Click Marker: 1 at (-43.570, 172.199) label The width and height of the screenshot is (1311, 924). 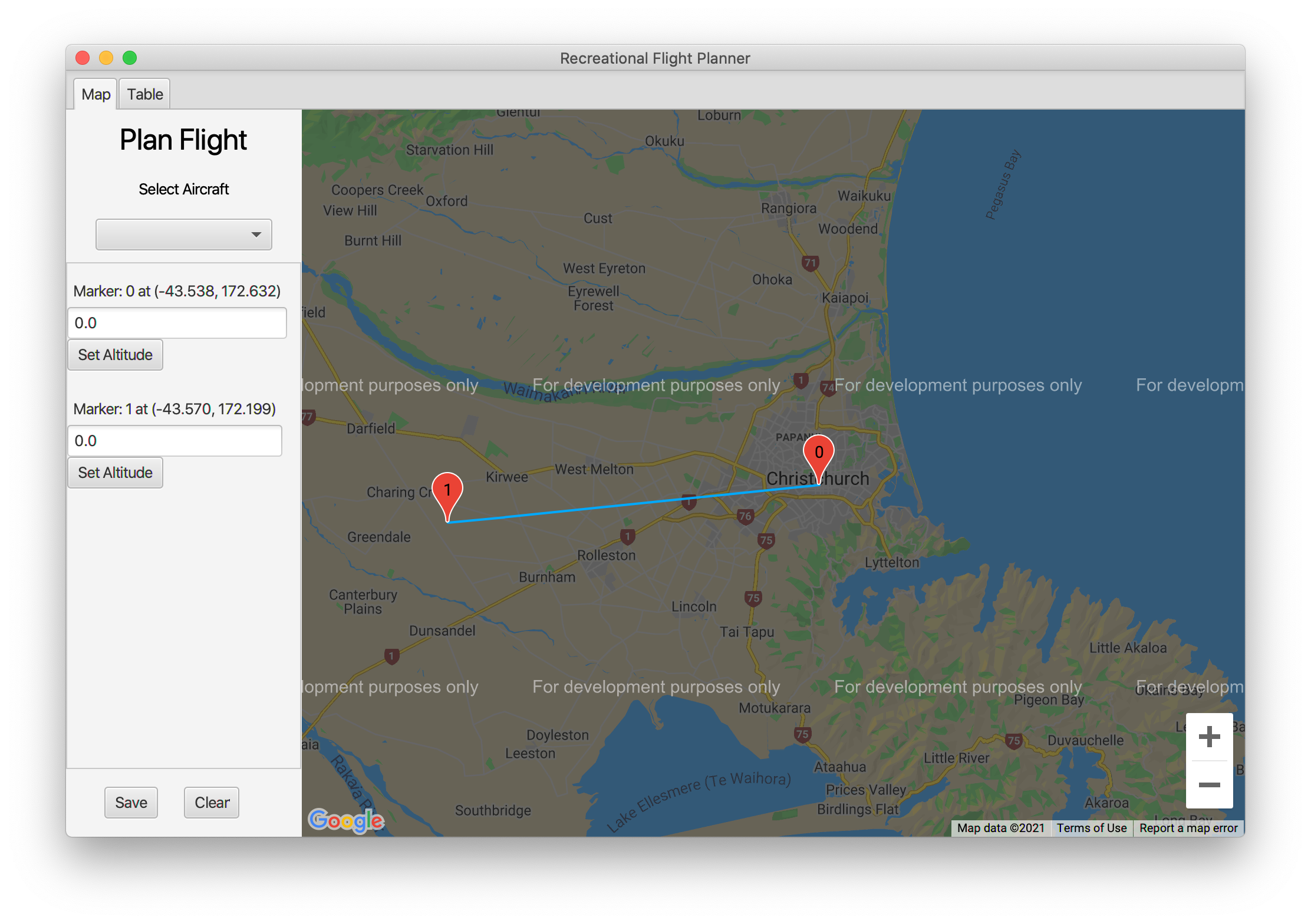(174, 409)
